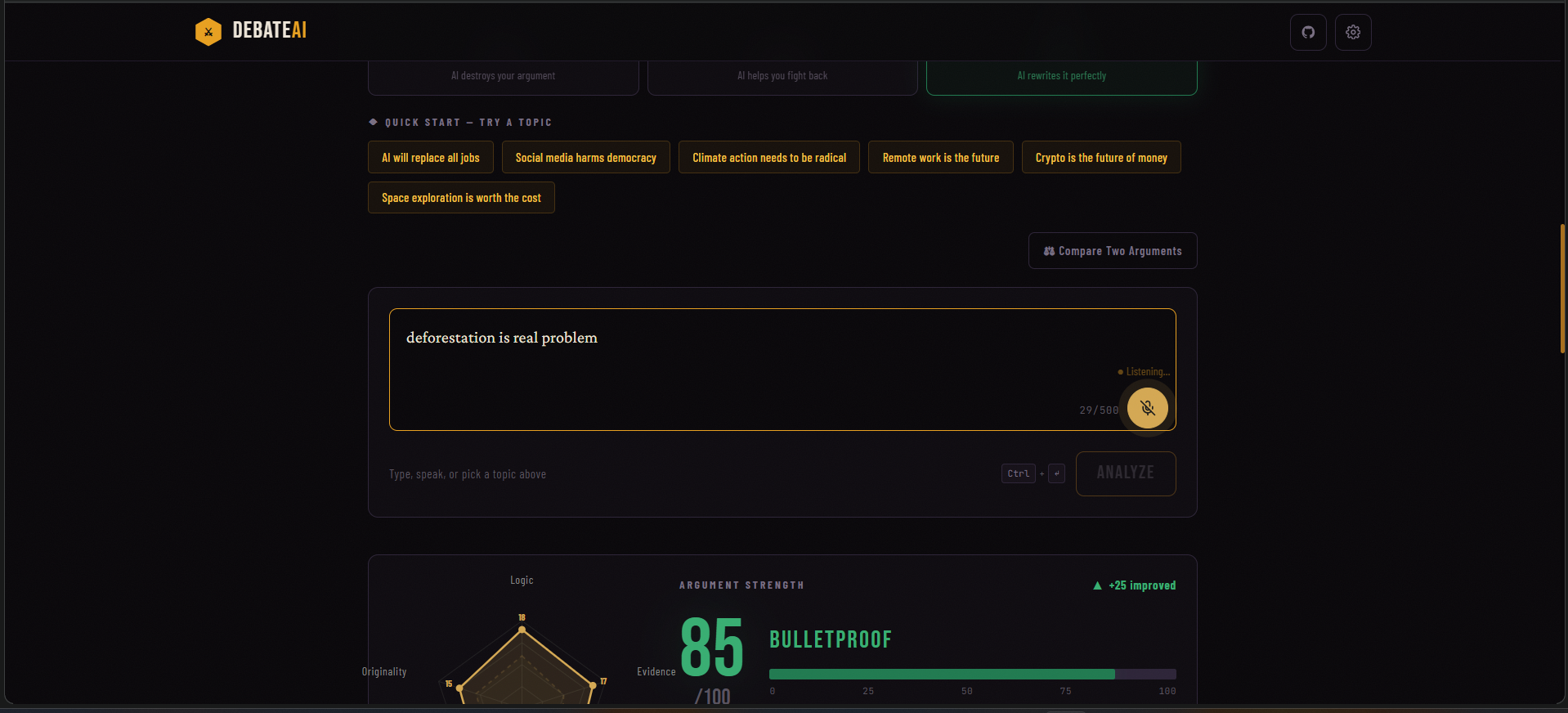Click the argument strength progress bar
Viewport: 1568px width, 713px height.
pyautogui.click(x=973, y=675)
